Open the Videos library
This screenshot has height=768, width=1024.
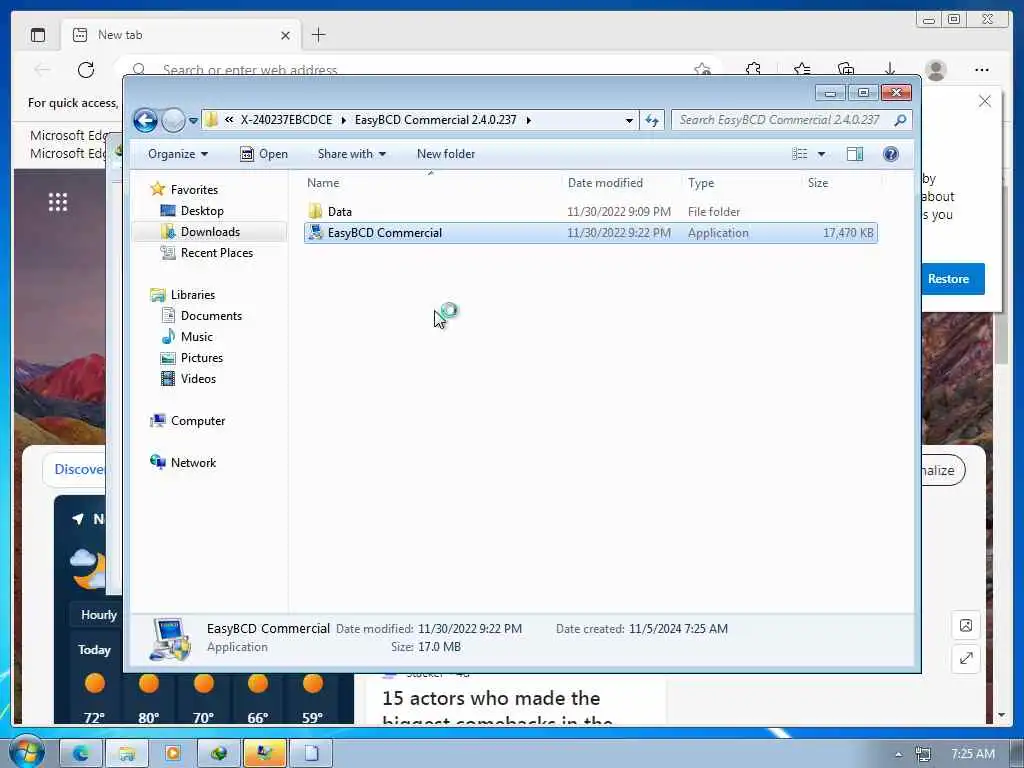pyautogui.click(x=198, y=379)
